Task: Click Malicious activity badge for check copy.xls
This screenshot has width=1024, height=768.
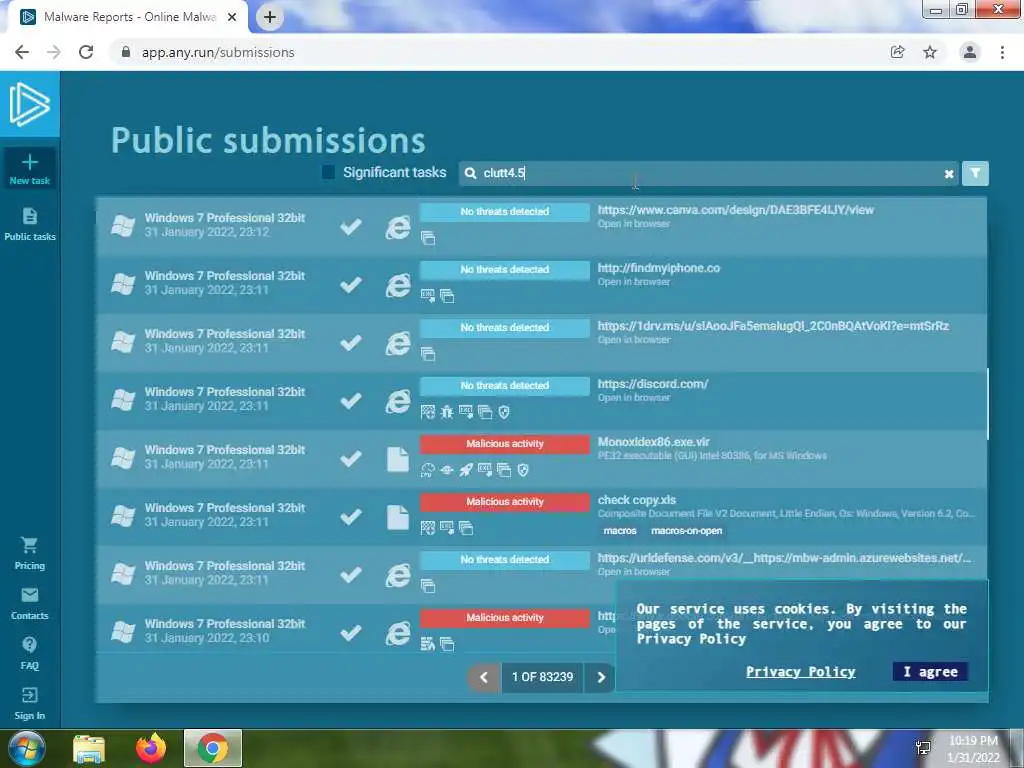Action: pyautogui.click(x=505, y=502)
